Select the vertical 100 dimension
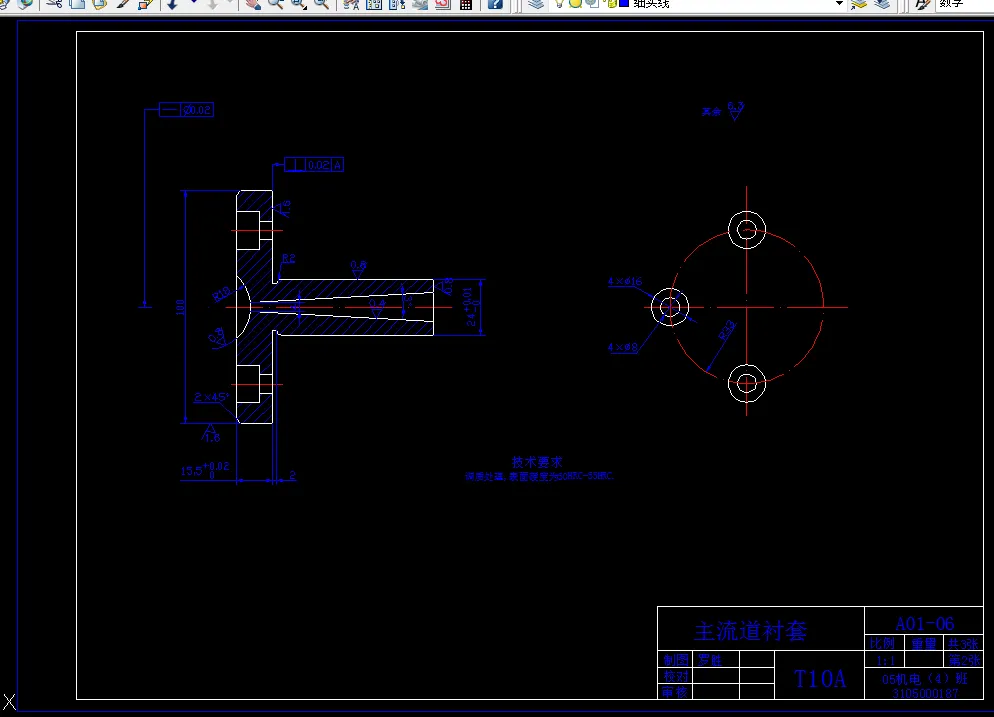Screen dimensions: 994x717 [x=181, y=307]
